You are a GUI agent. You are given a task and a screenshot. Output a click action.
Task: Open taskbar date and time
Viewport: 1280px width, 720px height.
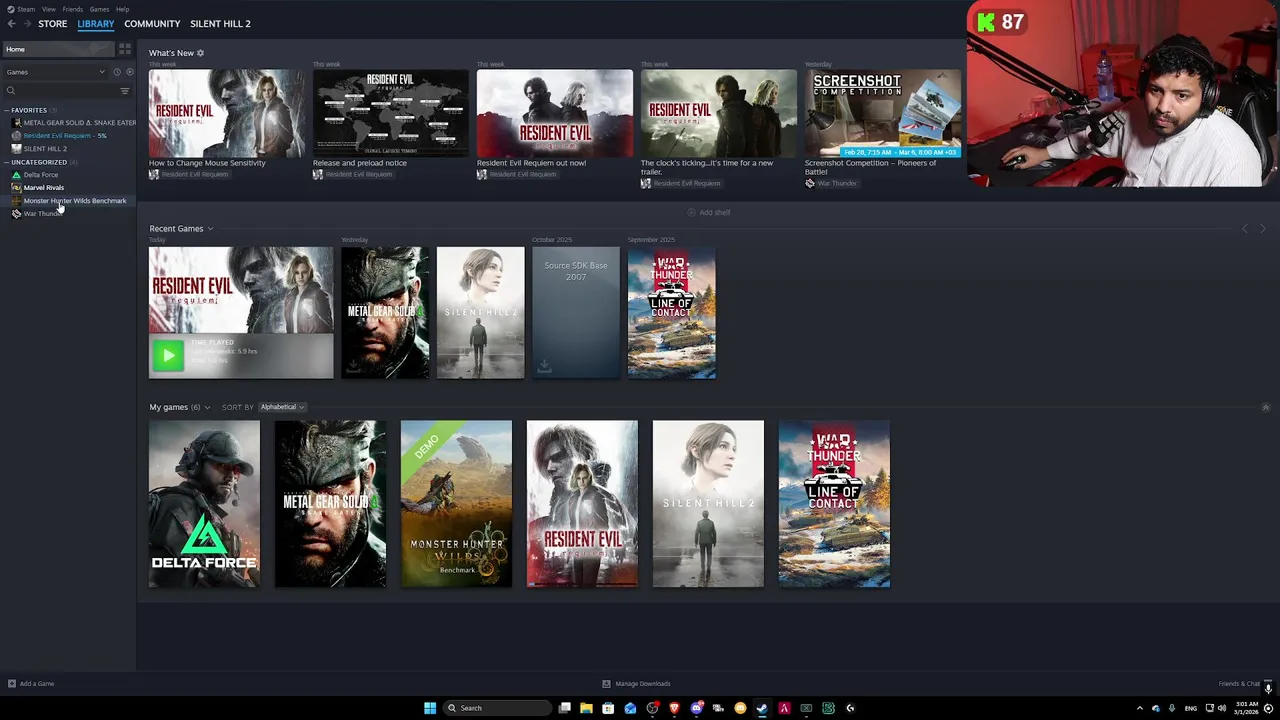1247,708
